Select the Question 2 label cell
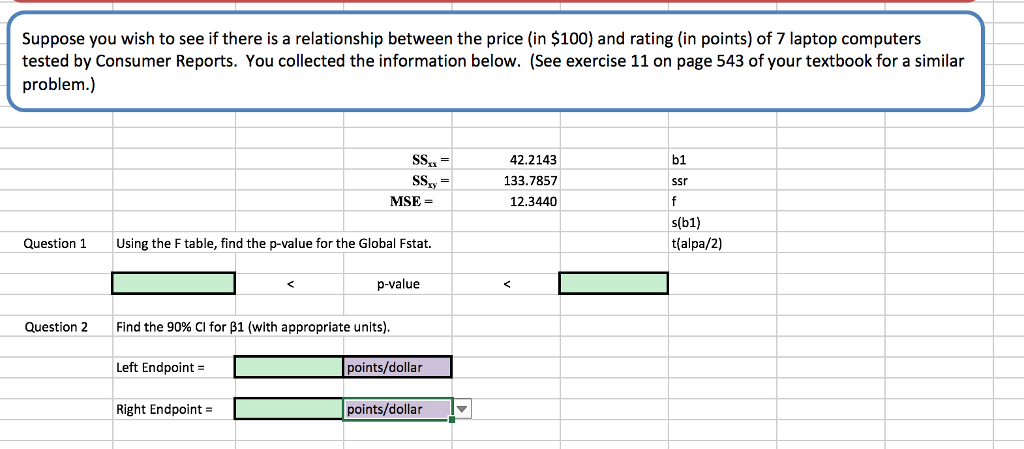This screenshot has height=449, width=1024. [x=56, y=326]
